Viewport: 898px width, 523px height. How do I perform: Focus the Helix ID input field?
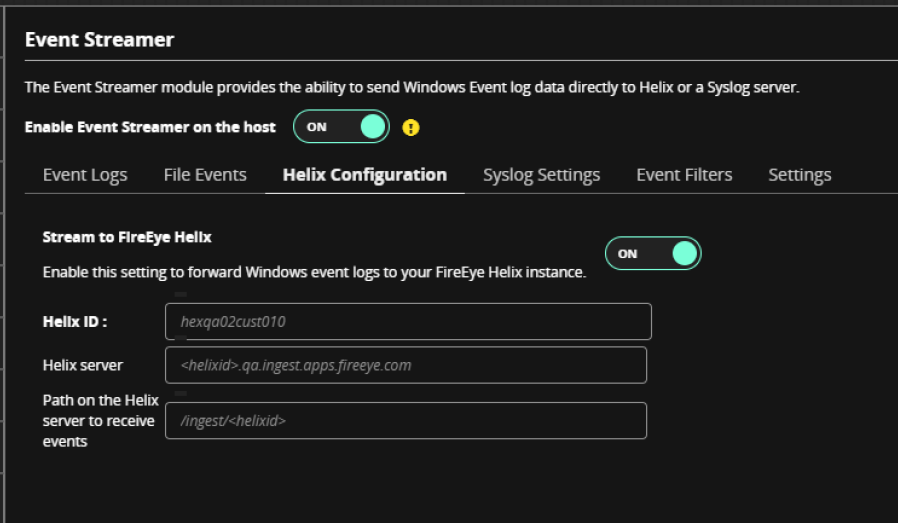click(x=408, y=321)
